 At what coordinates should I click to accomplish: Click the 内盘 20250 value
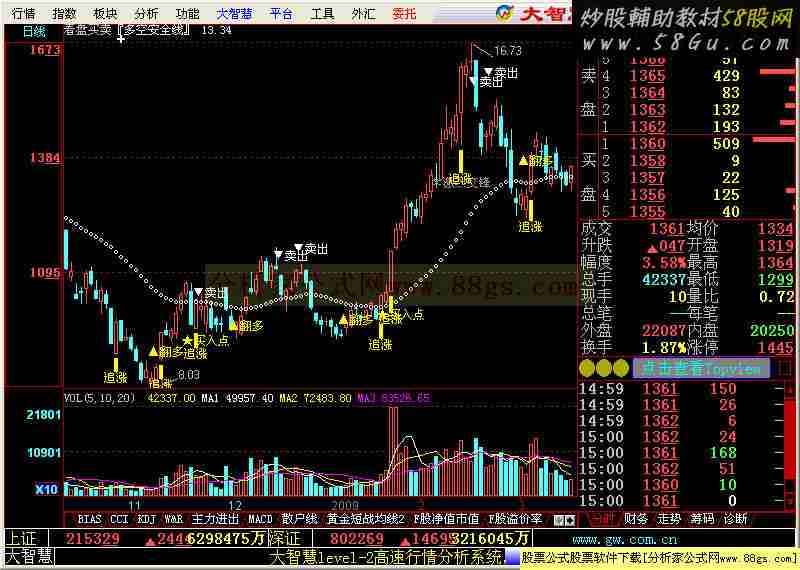[771, 331]
